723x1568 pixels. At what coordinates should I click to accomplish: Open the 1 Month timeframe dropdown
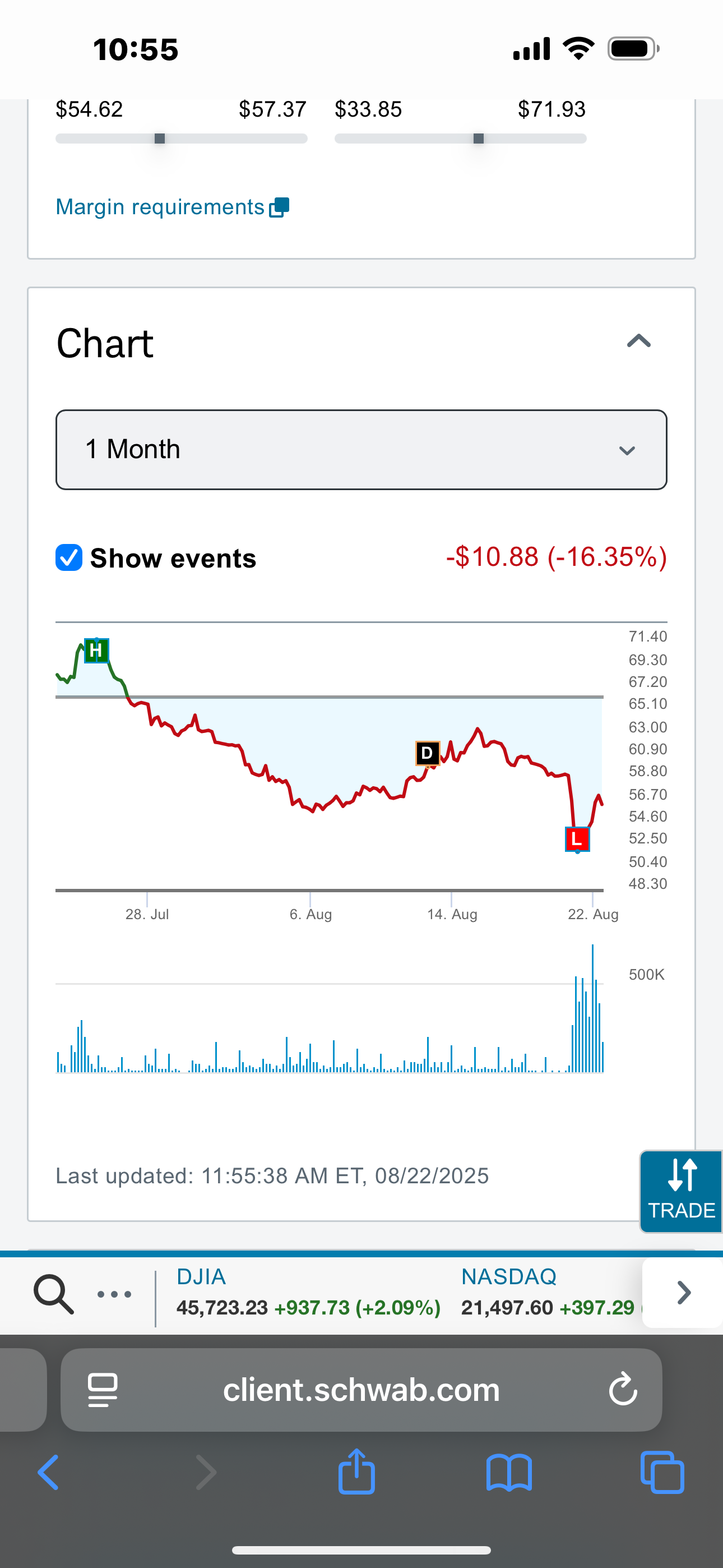[361, 450]
